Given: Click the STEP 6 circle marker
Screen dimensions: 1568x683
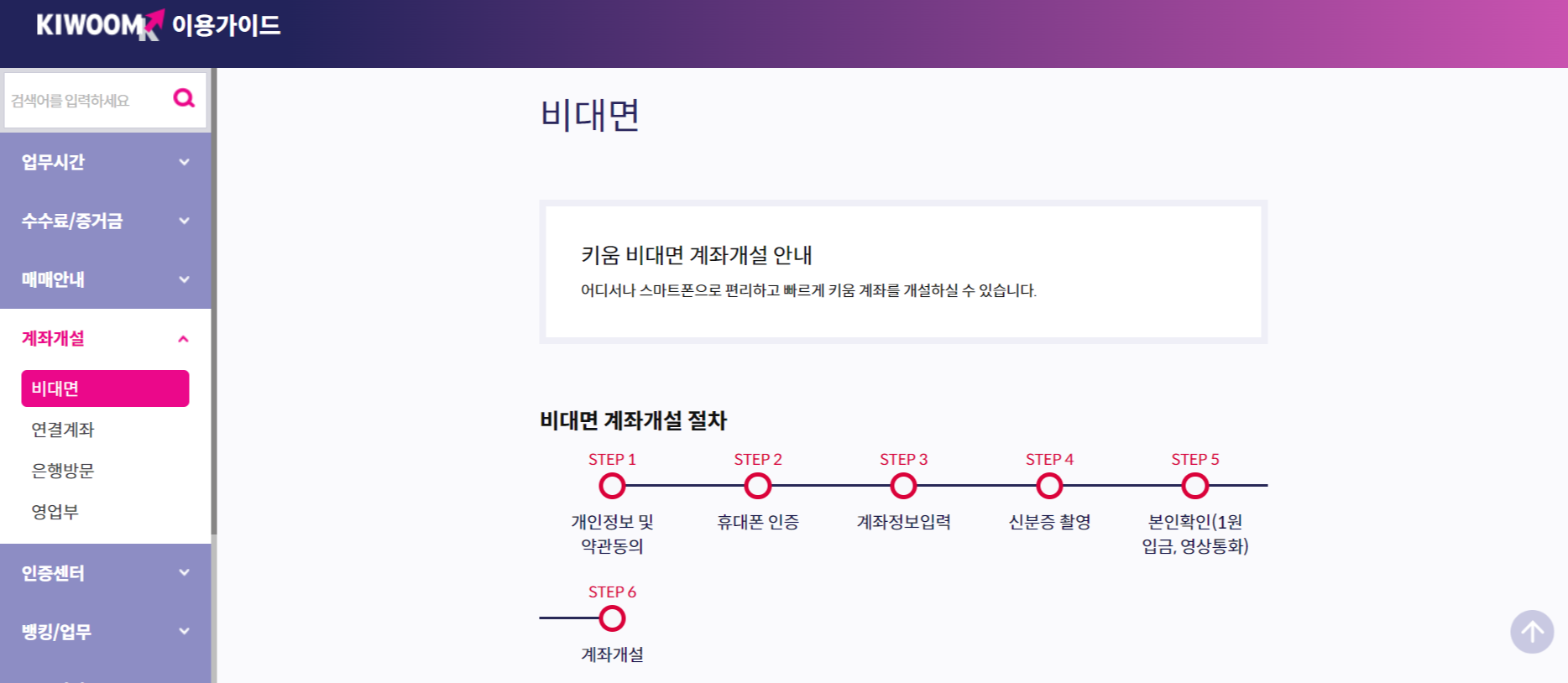Looking at the screenshot, I should point(612,618).
